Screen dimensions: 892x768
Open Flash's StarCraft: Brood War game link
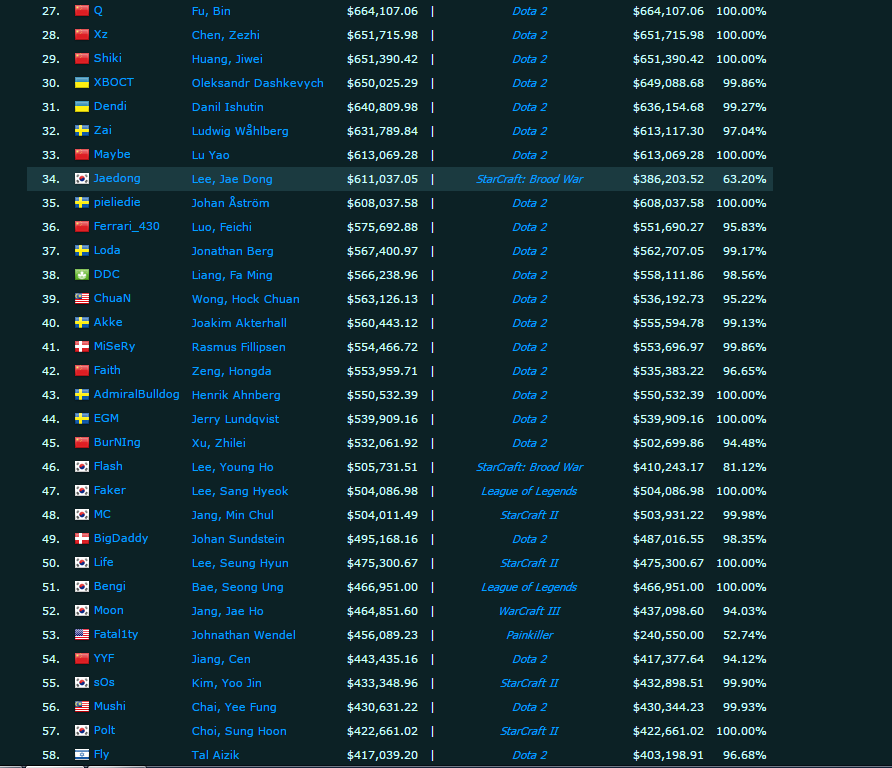[530, 467]
